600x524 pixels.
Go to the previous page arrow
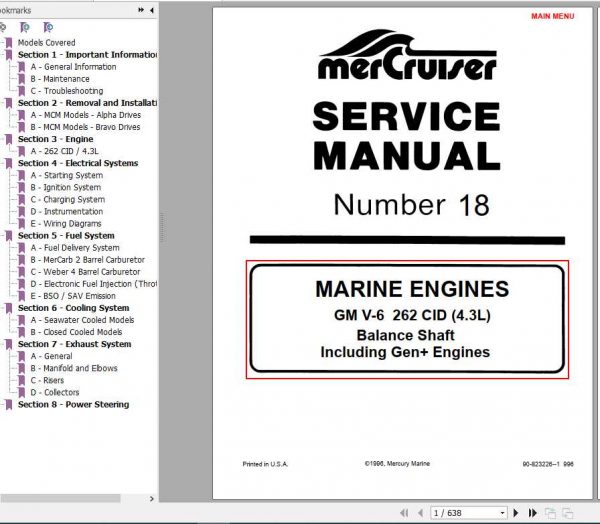tap(421, 513)
